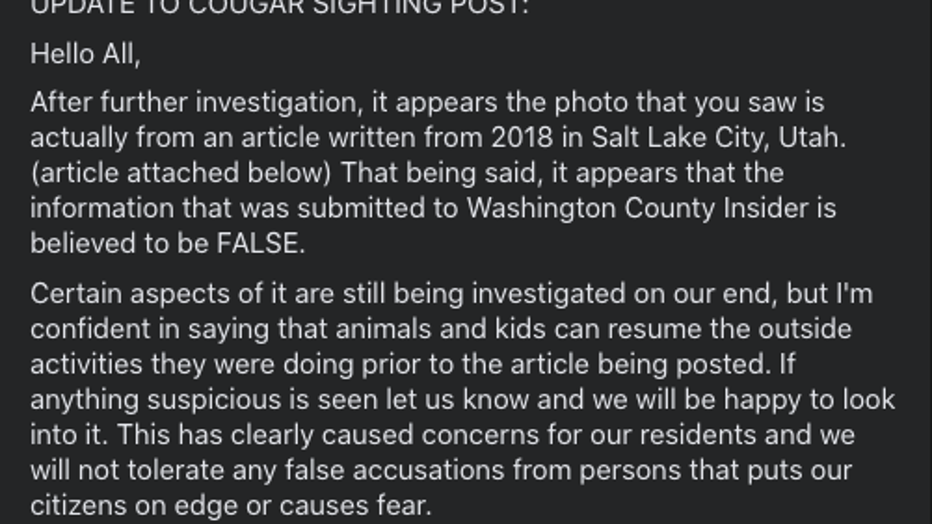932x524 pixels.
Task: Click 'Washington County Insider' in the post
Action: [x=637, y=209]
